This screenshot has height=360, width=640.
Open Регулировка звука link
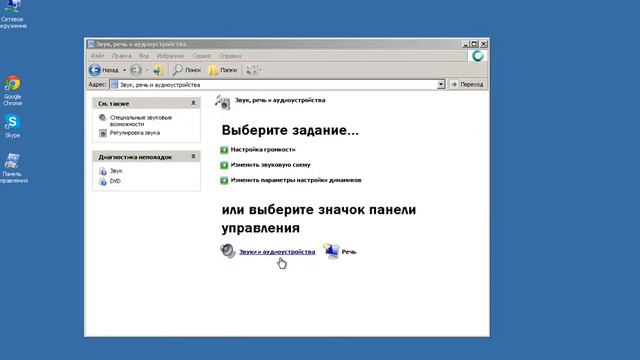[x=135, y=133]
